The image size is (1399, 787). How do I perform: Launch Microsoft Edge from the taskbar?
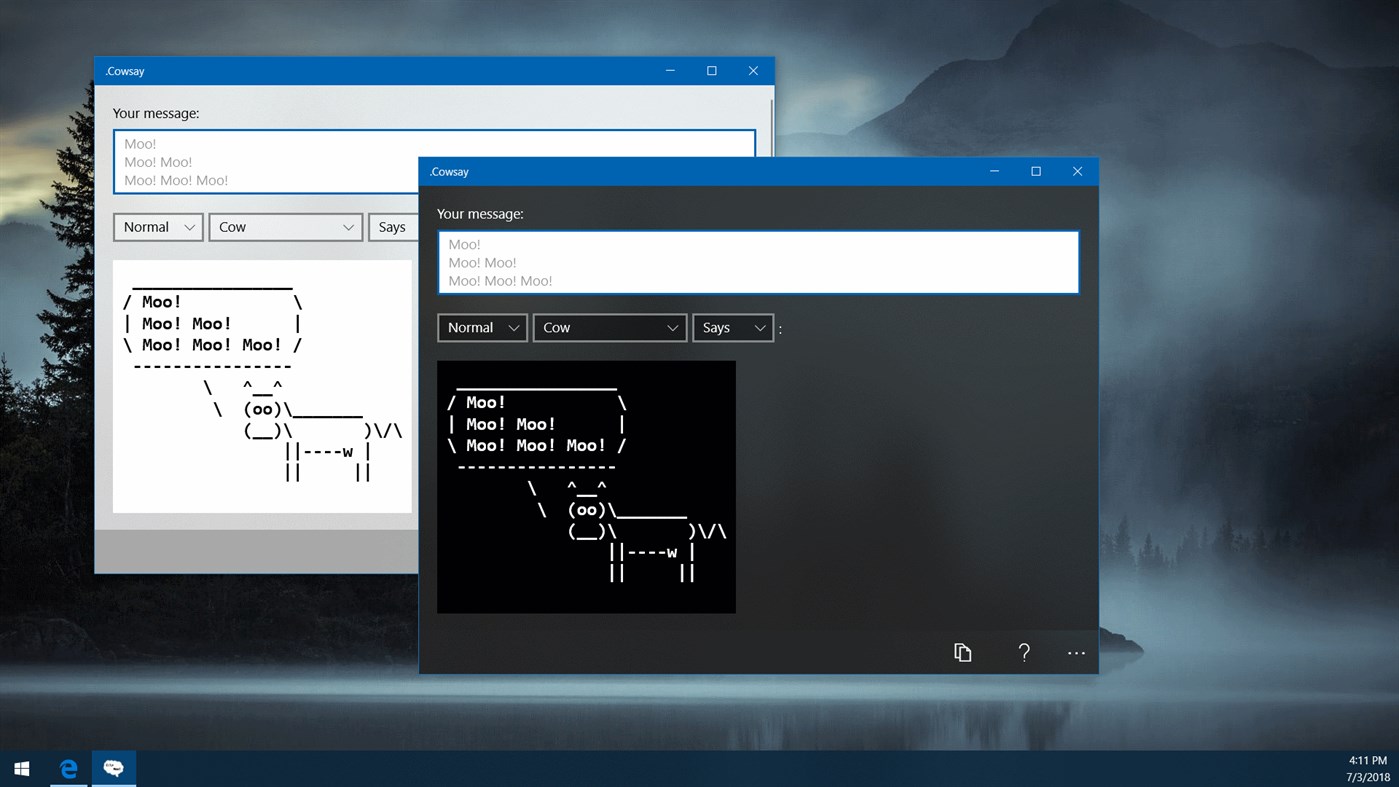click(67, 768)
